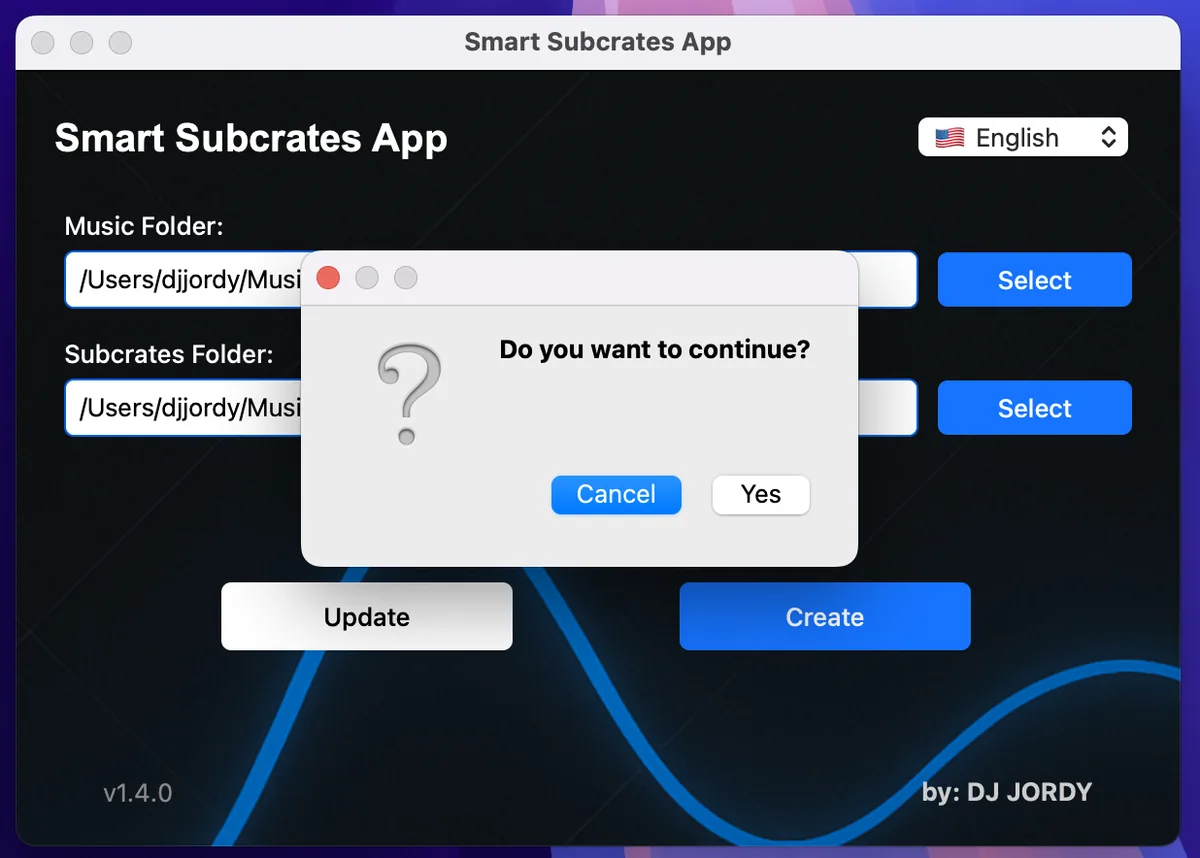Select button for Music Folder
The height and width of the screenshot is (858, 1200).
pos(1034,280)
